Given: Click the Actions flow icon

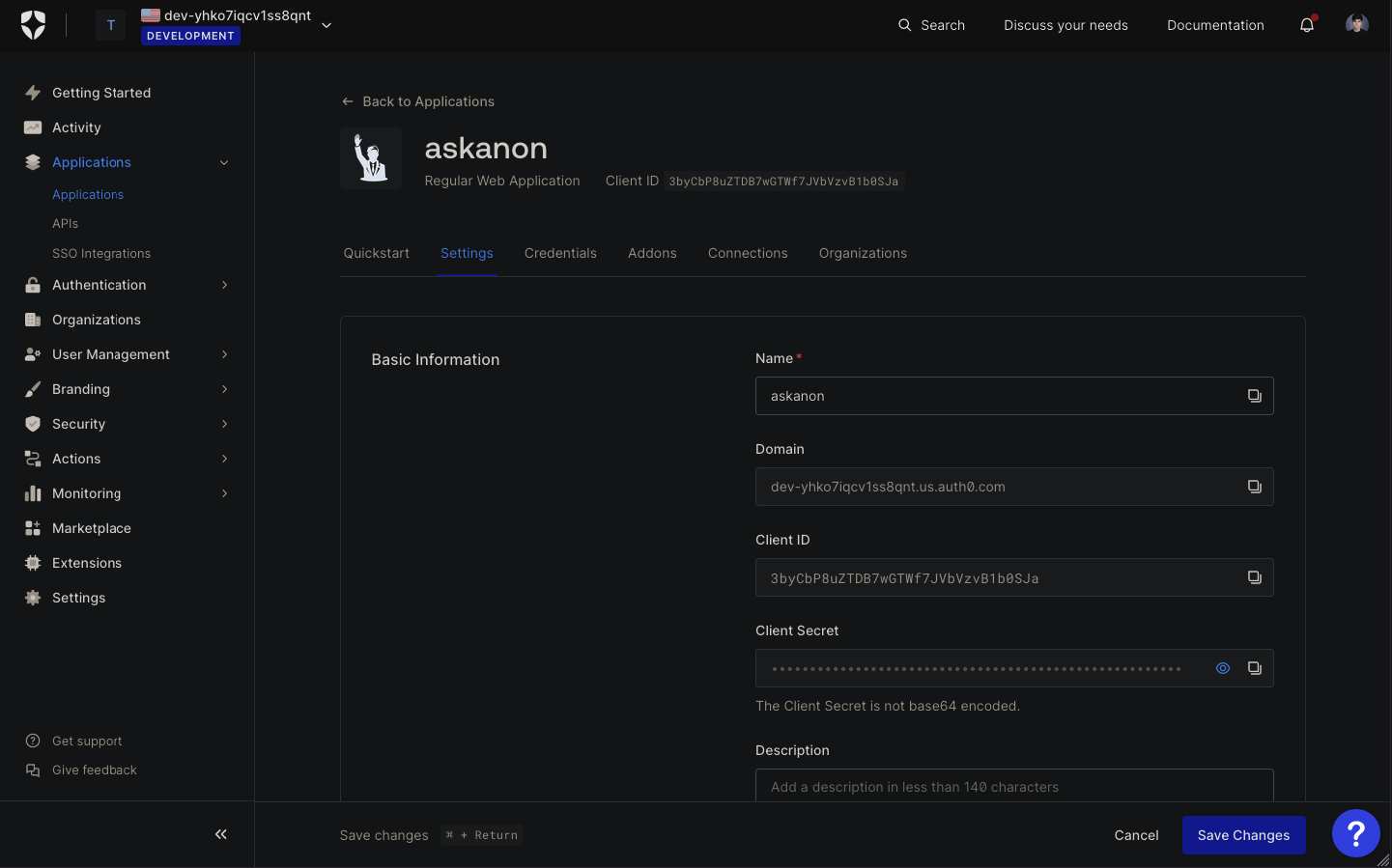Looking at the screenshot, I should pyautogui.click(x=33, y=459).
